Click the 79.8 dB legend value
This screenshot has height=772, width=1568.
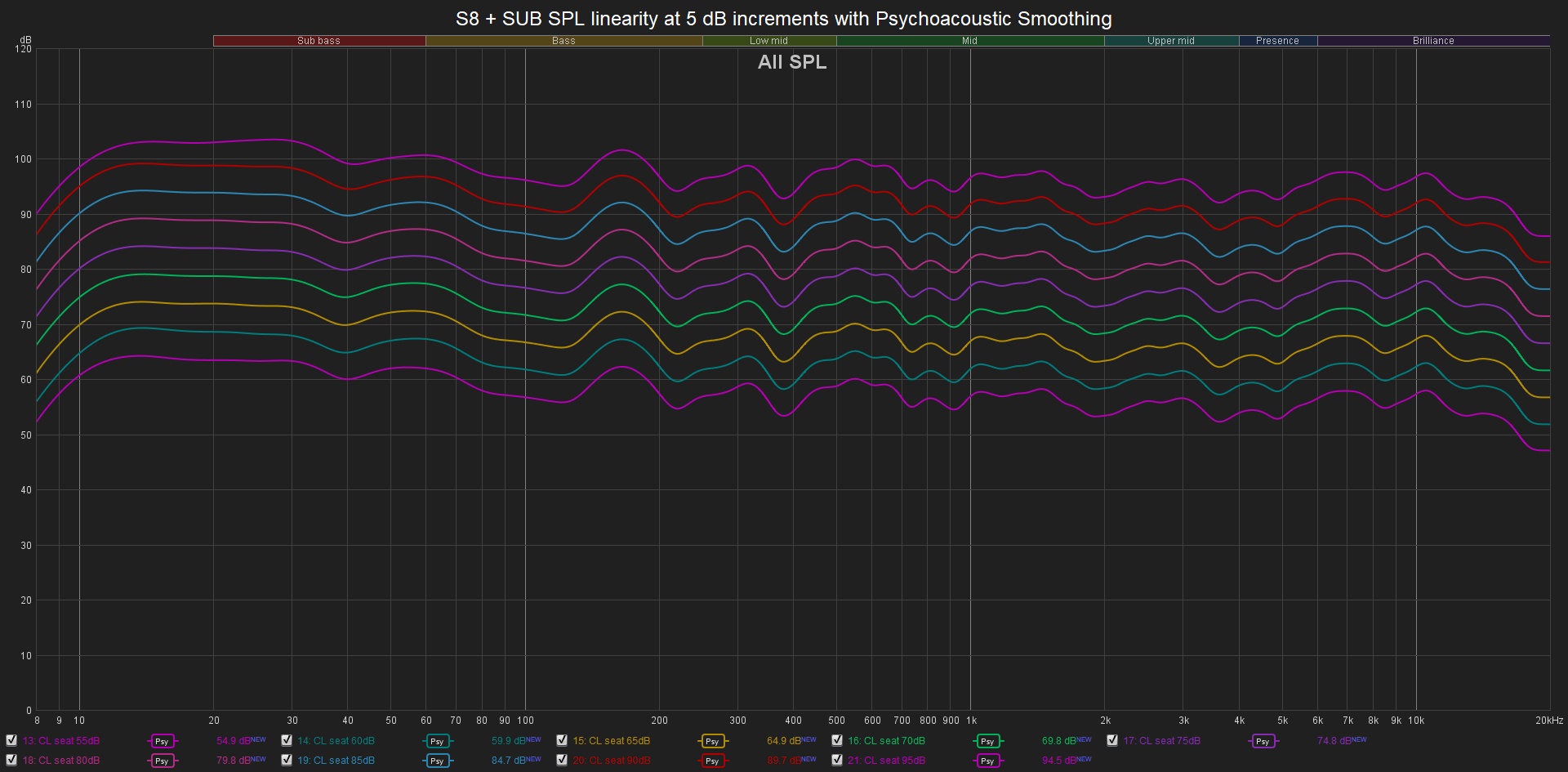pyautogui.click(x=234, y=761)
